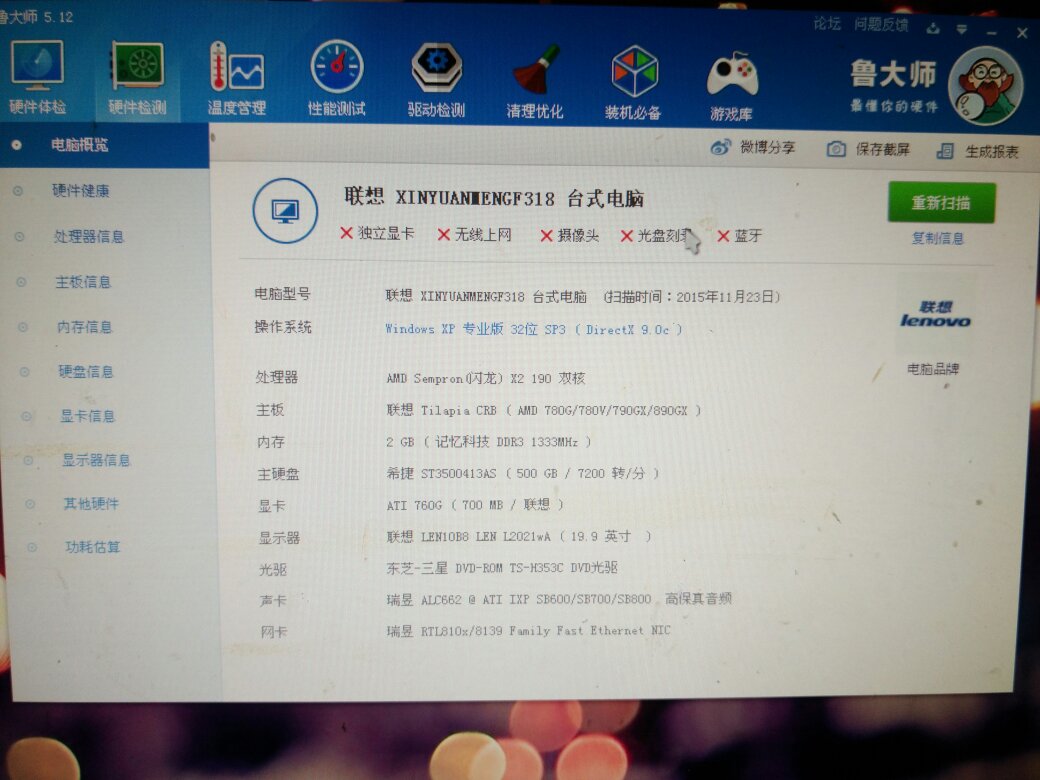Launch 性能测试 performance test
Image resolution: width=1040 pixels, height=780 pixels.
336,79
